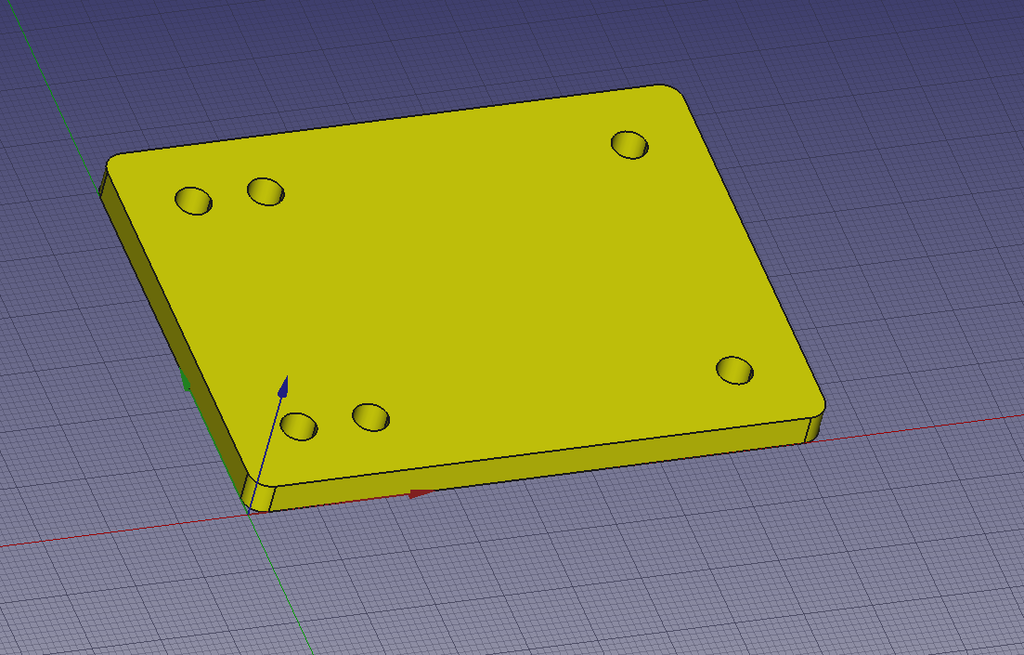Select the lone hole in the plate corner that touches the red axis line
This screenshot has width=1024, height=655.
735,370
